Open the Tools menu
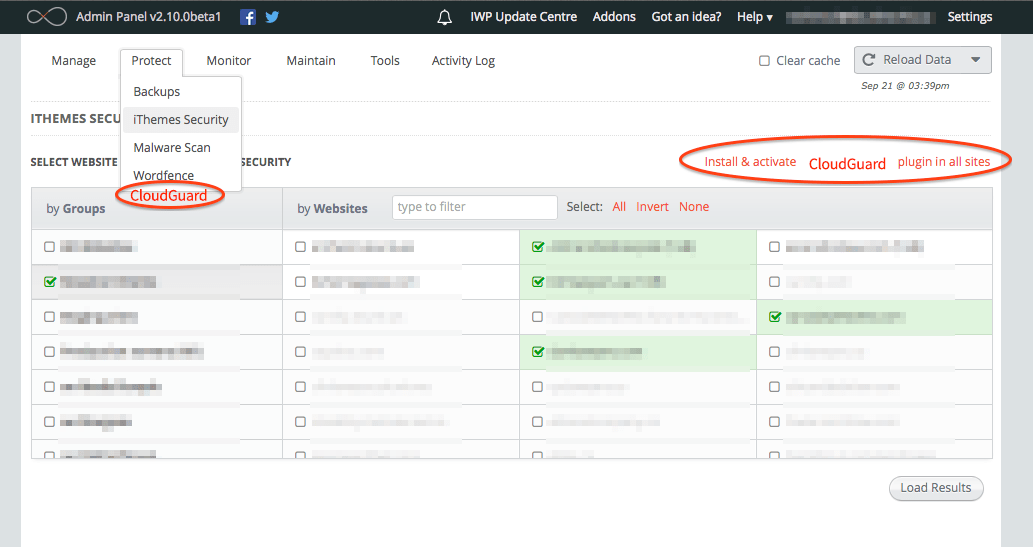The height and width of the screenshot is (547, 1033). click(385, 61)
